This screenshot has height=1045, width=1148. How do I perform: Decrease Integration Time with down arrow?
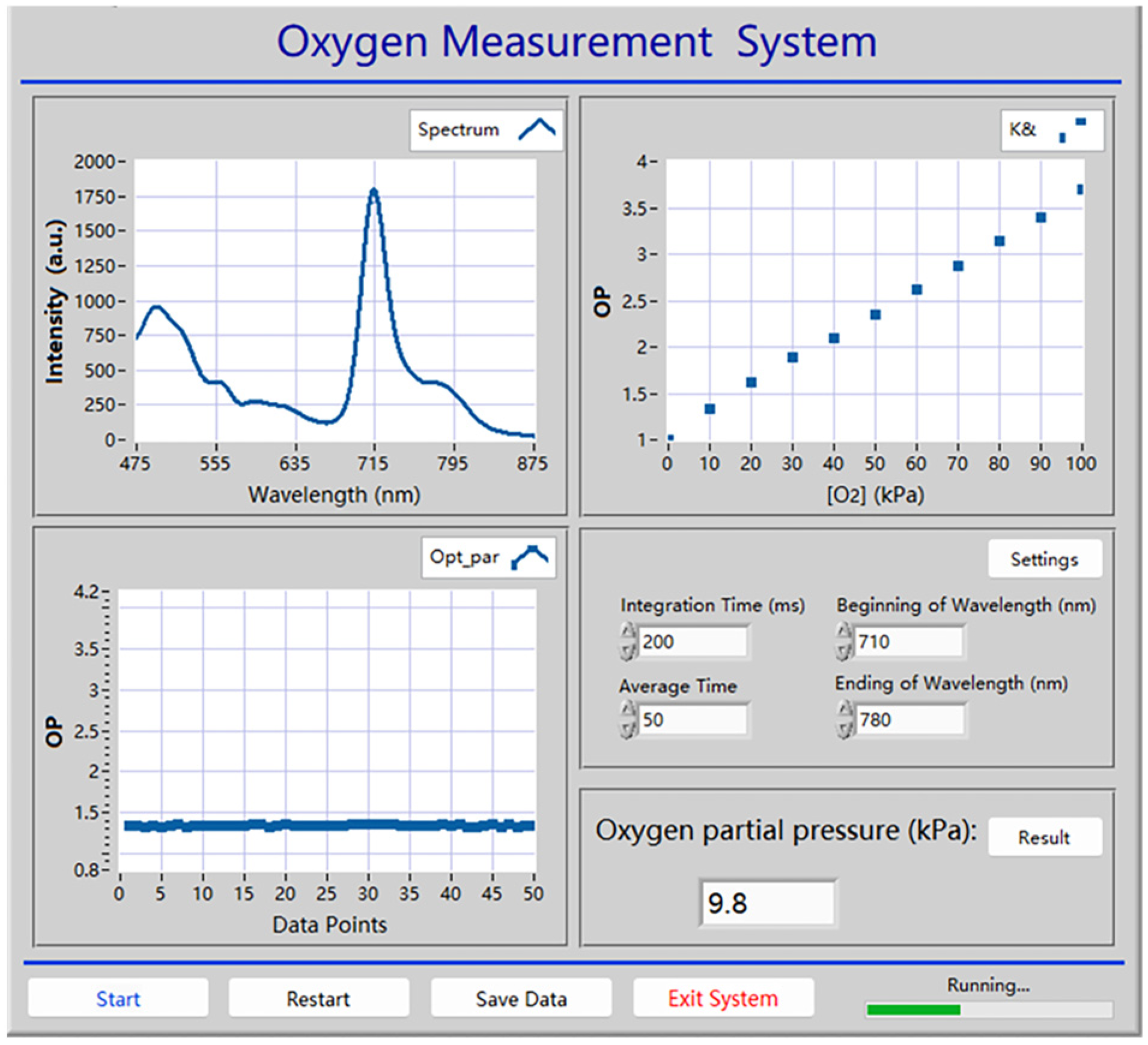click(628, 650)
